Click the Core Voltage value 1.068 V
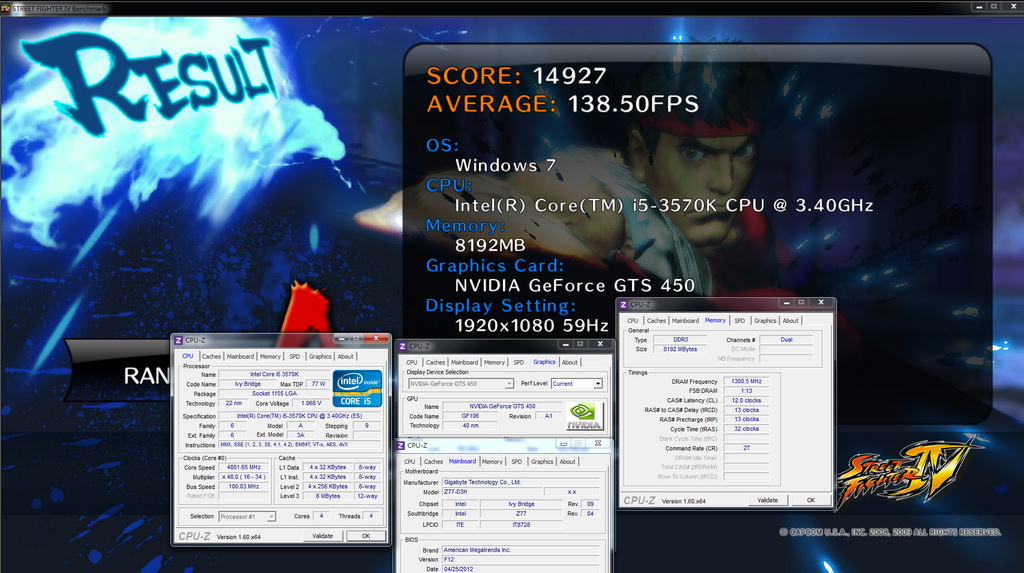1024x573 pixels. point(311,404)
